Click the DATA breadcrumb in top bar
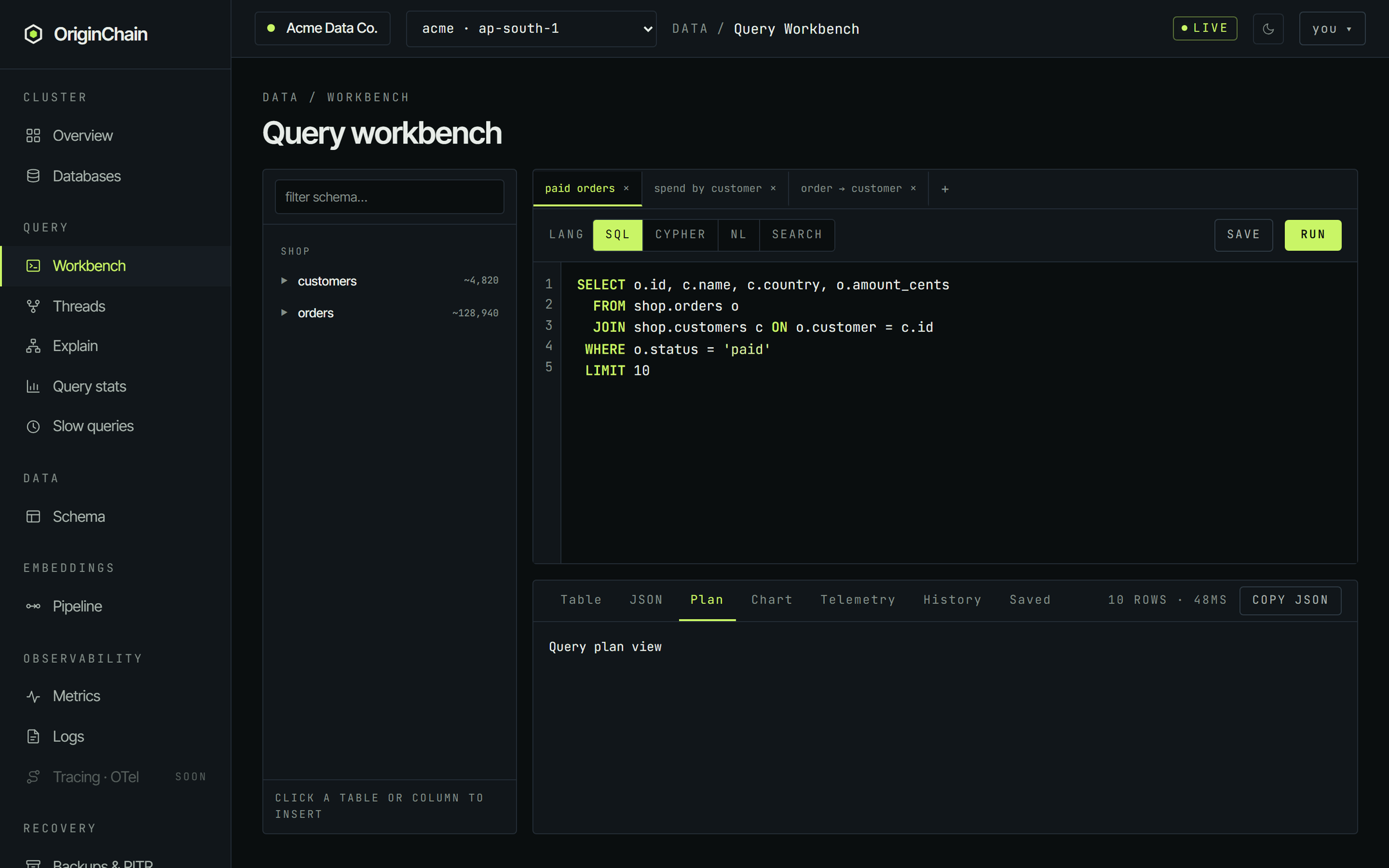This screenshot has height=868, width=1389. [689, 29]
